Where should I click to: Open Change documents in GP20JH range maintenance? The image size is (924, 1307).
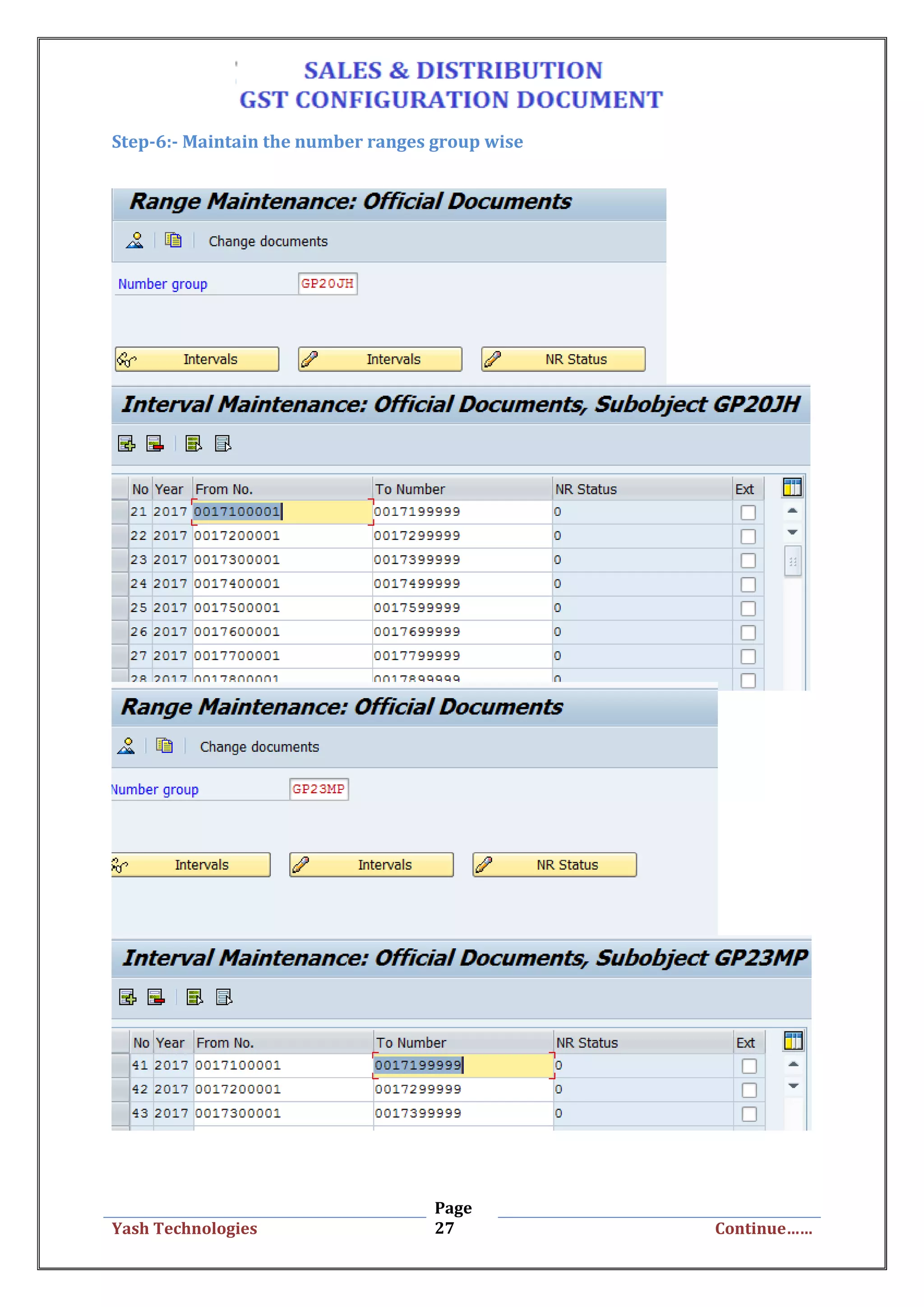click(268, 241)
